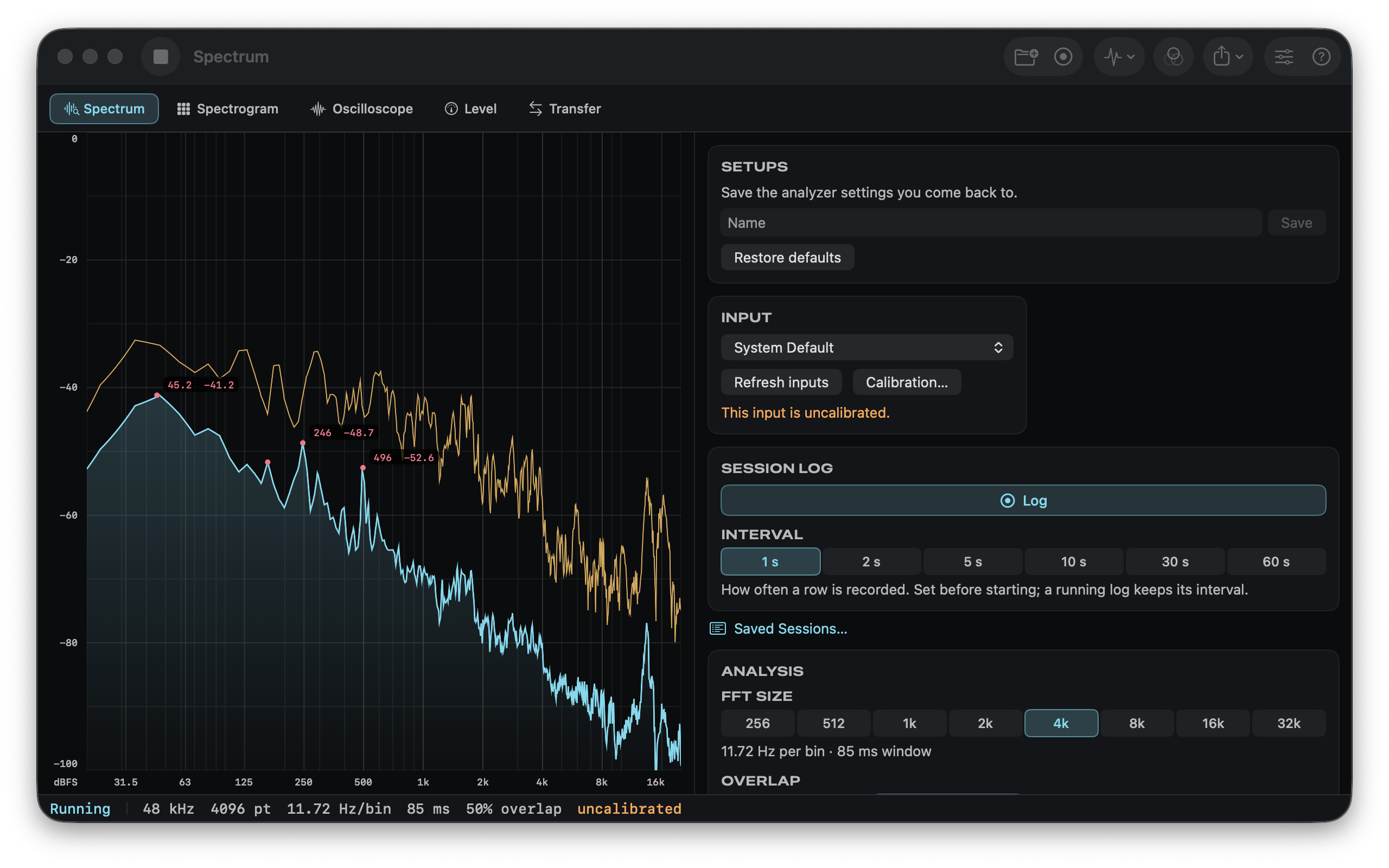The image size is (1389, 868).
Task: Click the peak label "45.2 -41.2"
Action: tap(201, 385)
